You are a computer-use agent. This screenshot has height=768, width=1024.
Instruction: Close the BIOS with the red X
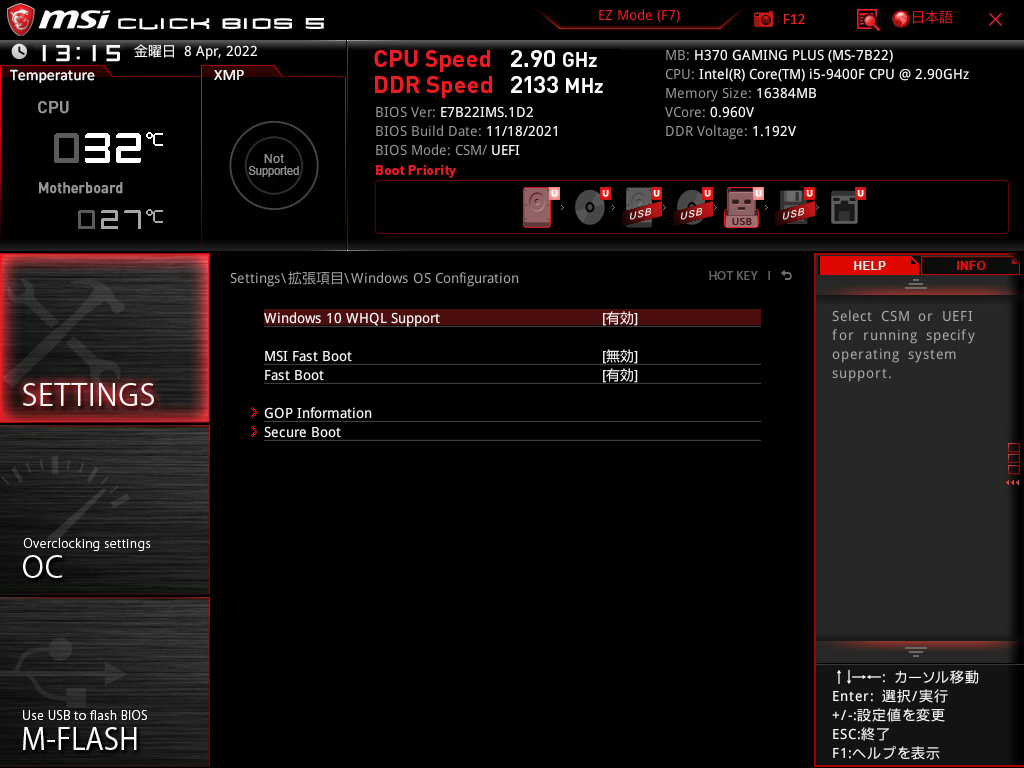(x=995, y=20)
